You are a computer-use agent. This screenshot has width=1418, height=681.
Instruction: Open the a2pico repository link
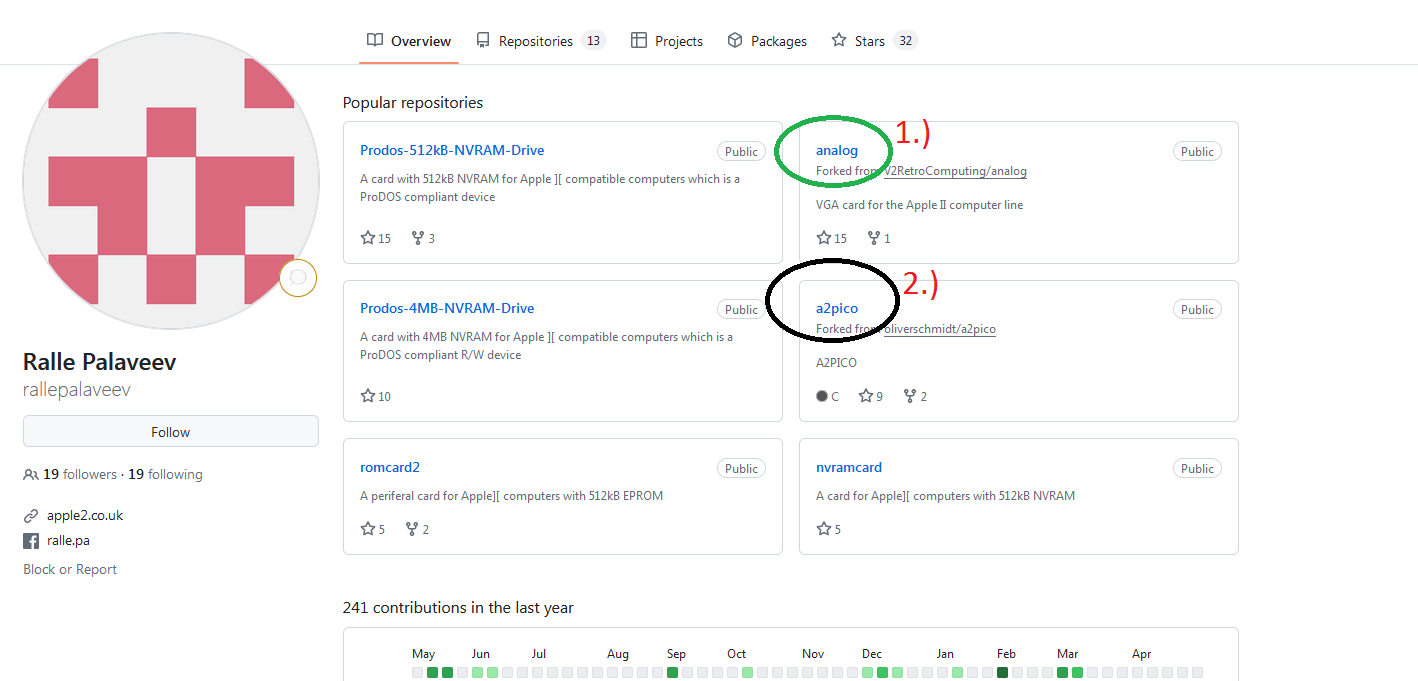click(837, 308)
